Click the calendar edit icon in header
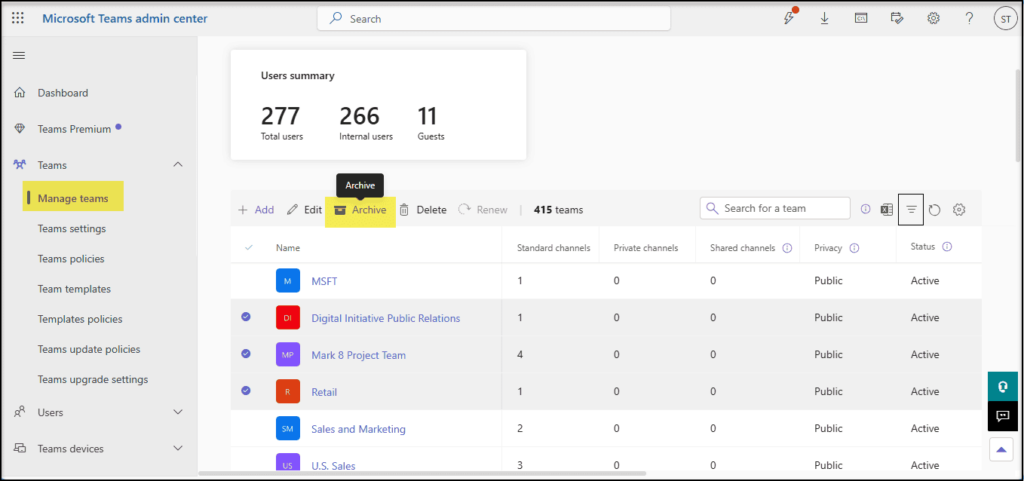Image resolution: width=1024 pixels, height=481 pixels. coord(897,18)
